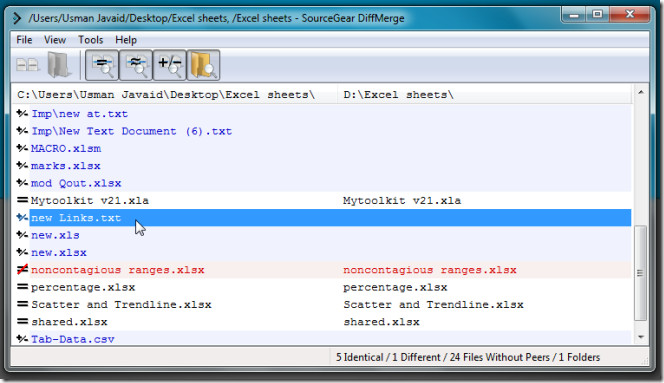
Task: Select right-side Mytoolkit v21.xla entry
Action: [x=402, y=201]
